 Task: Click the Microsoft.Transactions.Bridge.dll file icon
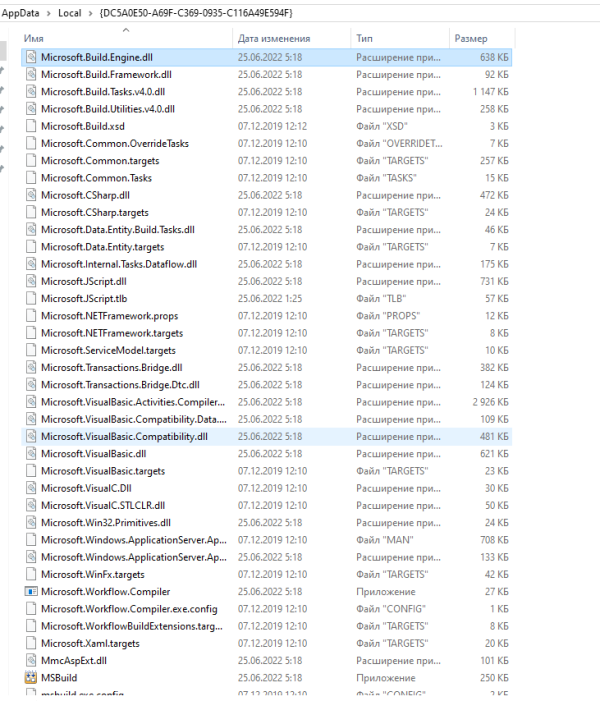click(x=31, y=367)
